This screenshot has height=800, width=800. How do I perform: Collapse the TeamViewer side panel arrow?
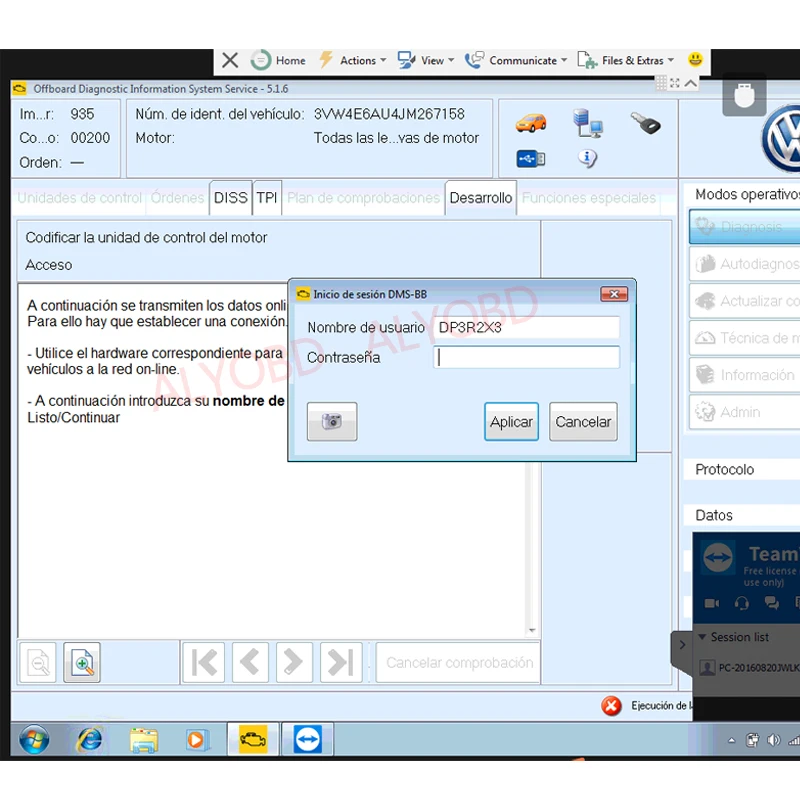[x=683, y=645]
